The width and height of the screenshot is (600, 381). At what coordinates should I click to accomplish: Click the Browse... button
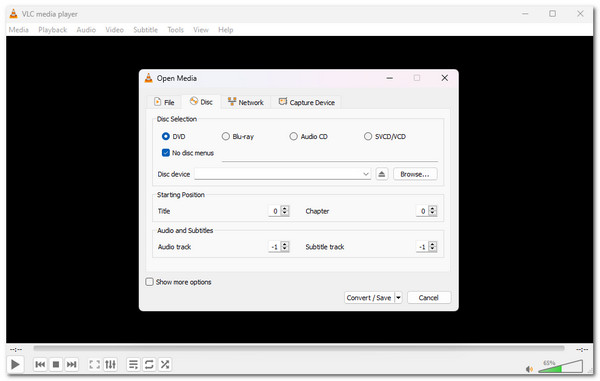pos(415,174)
